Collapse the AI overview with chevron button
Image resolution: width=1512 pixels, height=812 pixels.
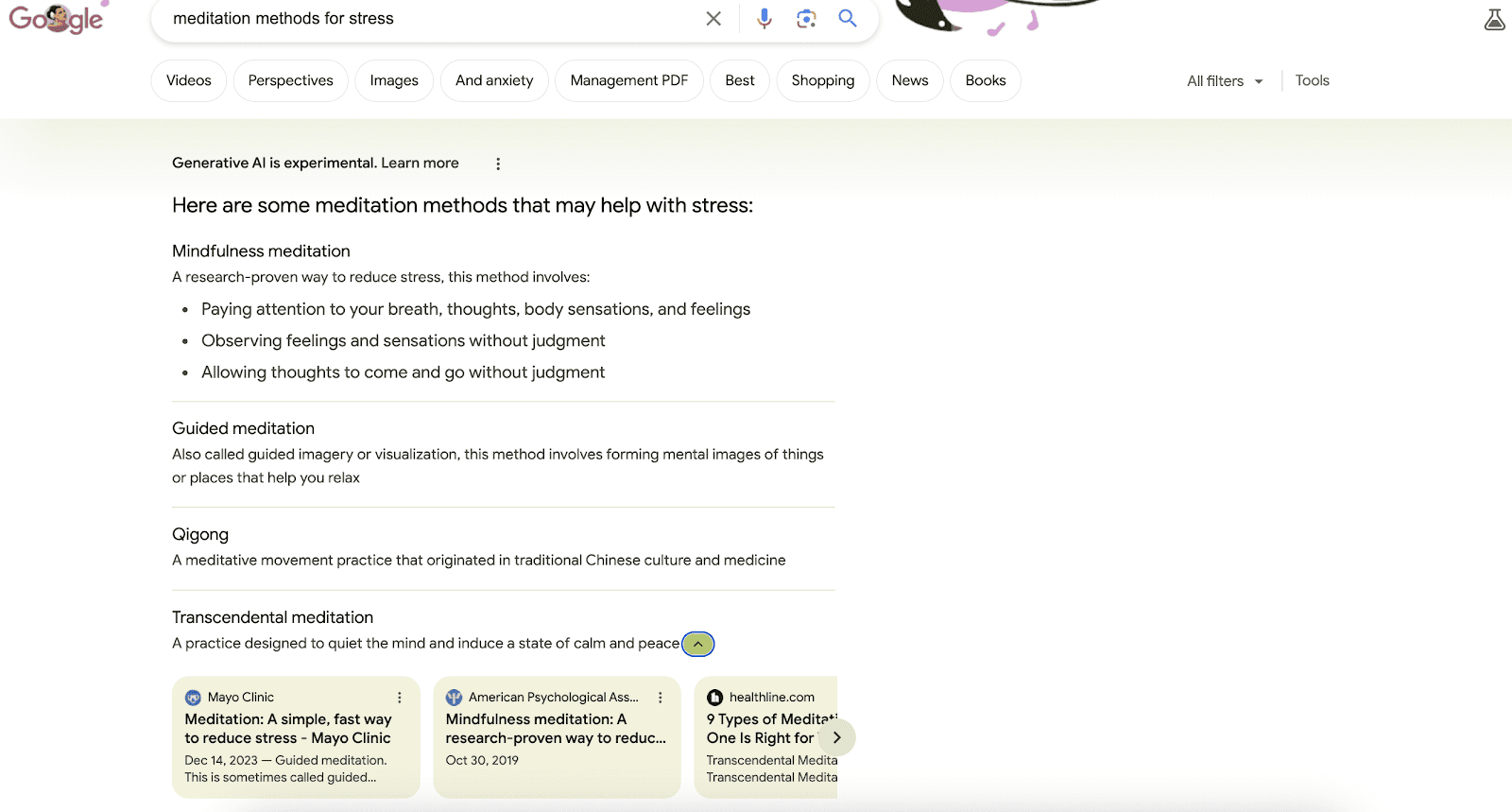pos(698,644)
